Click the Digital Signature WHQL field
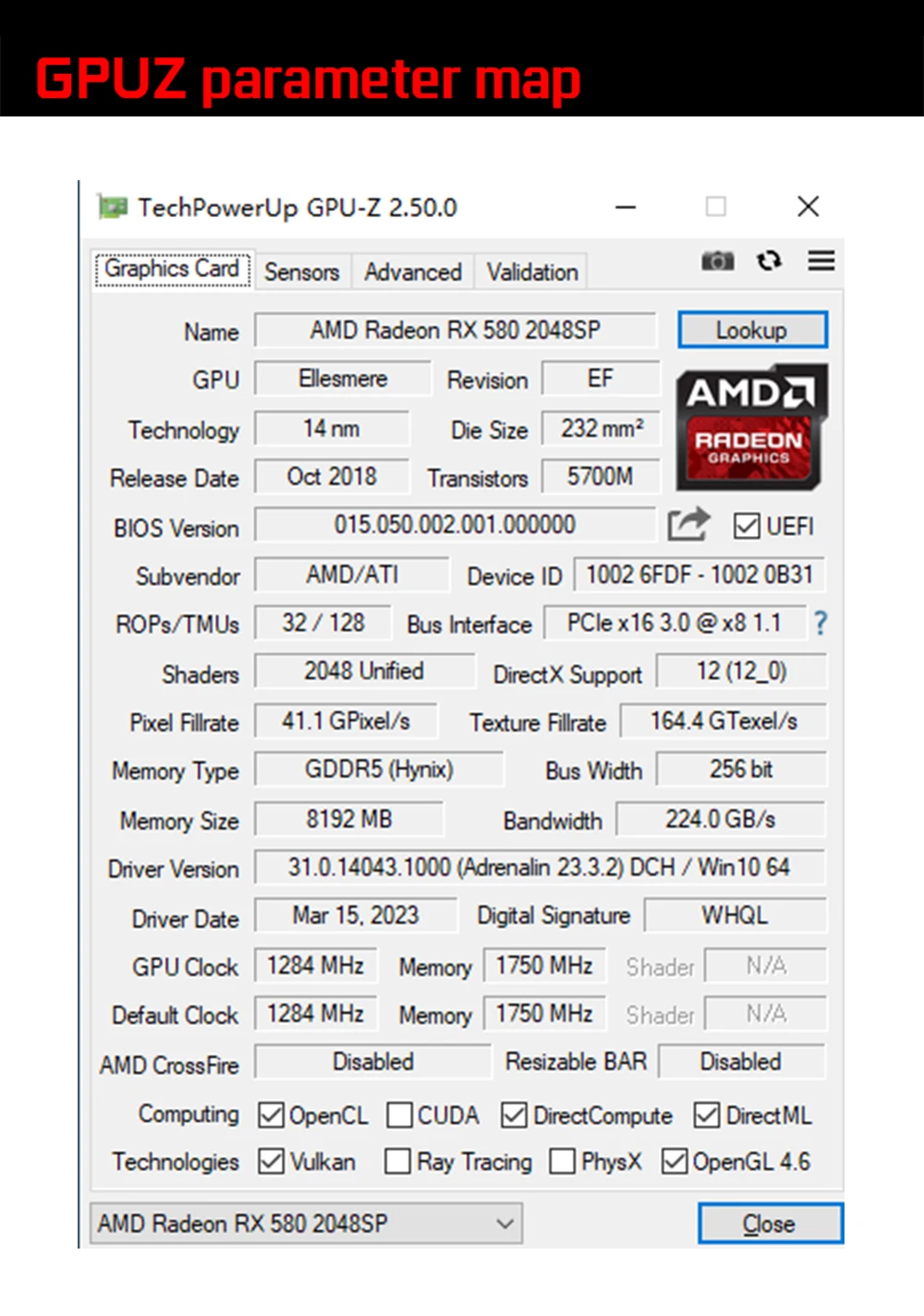The height and width of the screenshot is (1316, 924). 735,915
